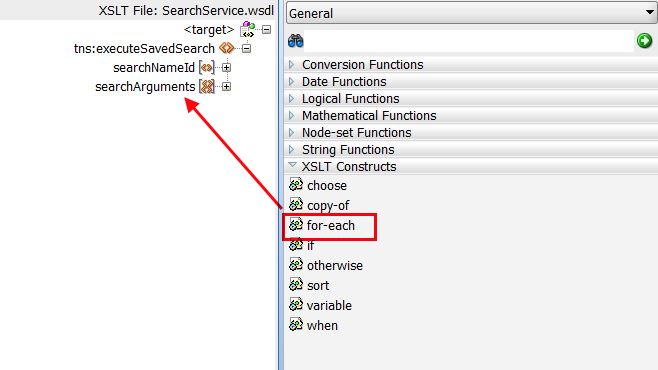Select the otherwise construct icon
Viewport: 658px width, 370px height.
296,264
